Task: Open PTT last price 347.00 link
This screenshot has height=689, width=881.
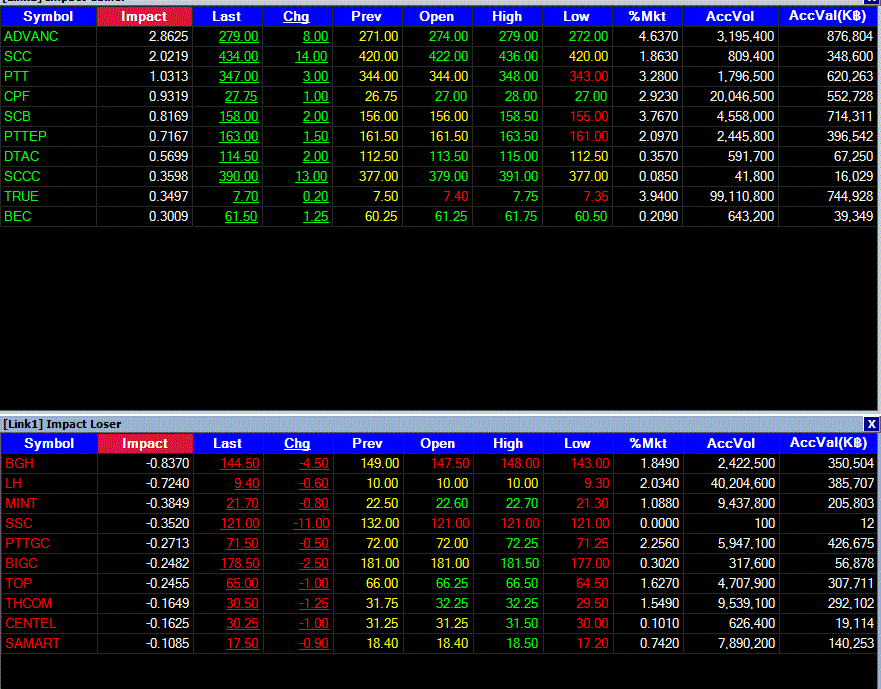Action: pos(238,76)
